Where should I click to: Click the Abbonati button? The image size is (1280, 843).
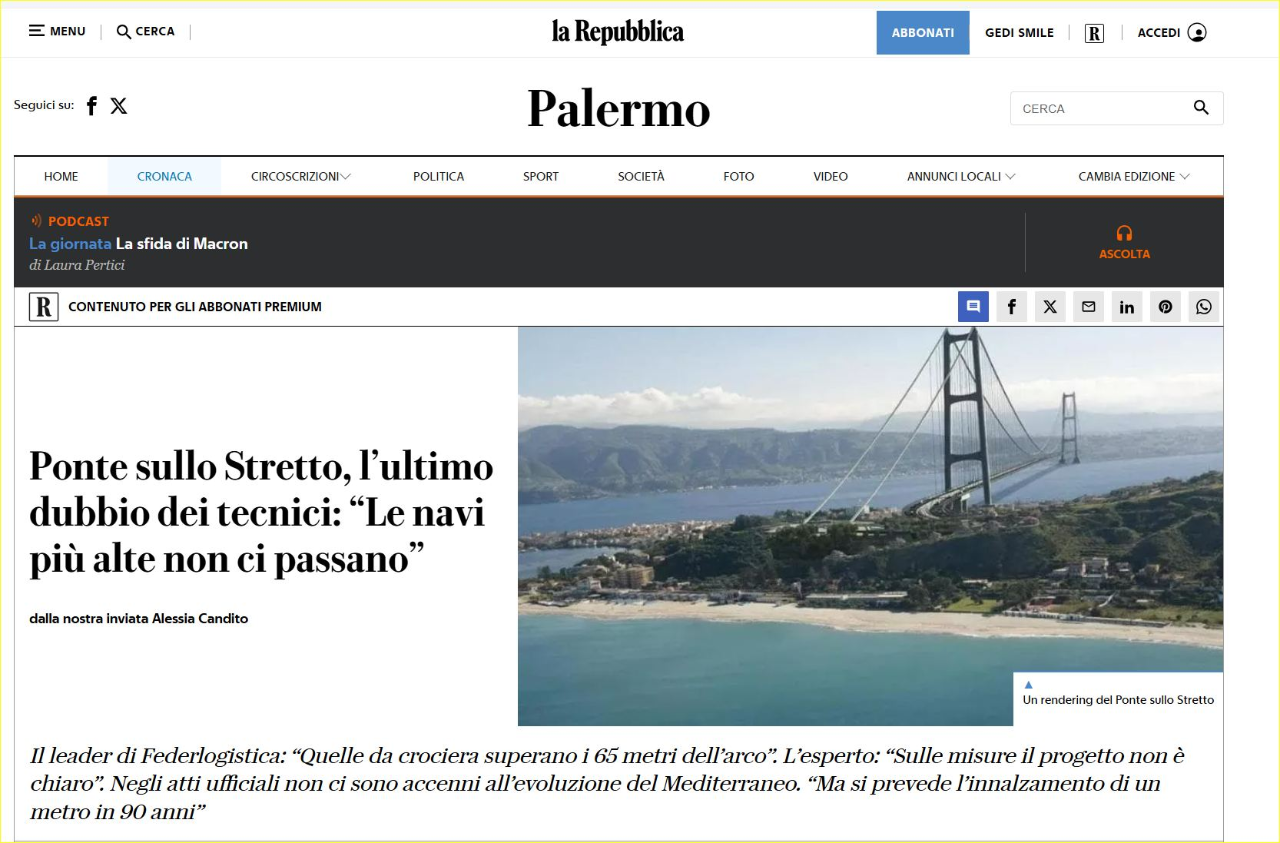(x=923, y=33)
